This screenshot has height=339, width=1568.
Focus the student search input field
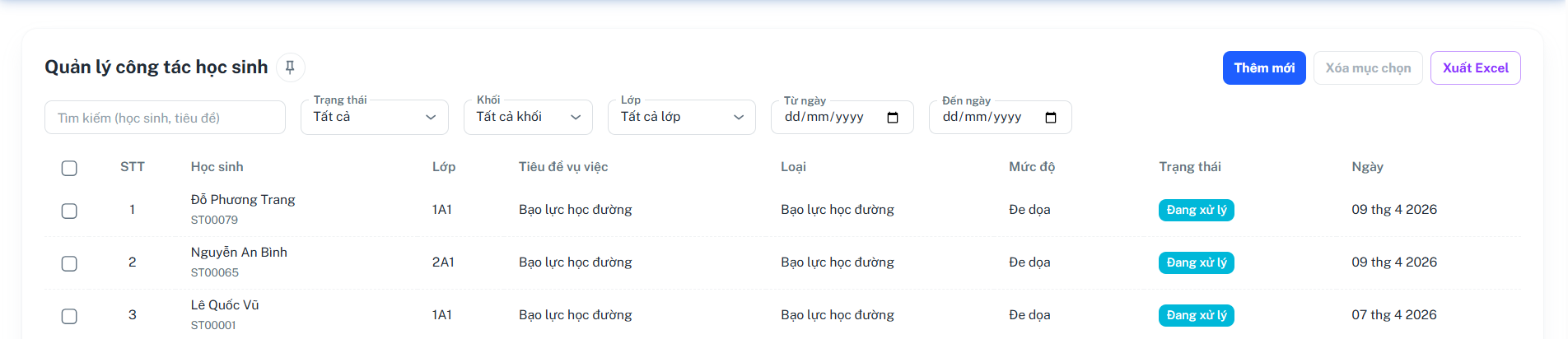coord(165,118)
